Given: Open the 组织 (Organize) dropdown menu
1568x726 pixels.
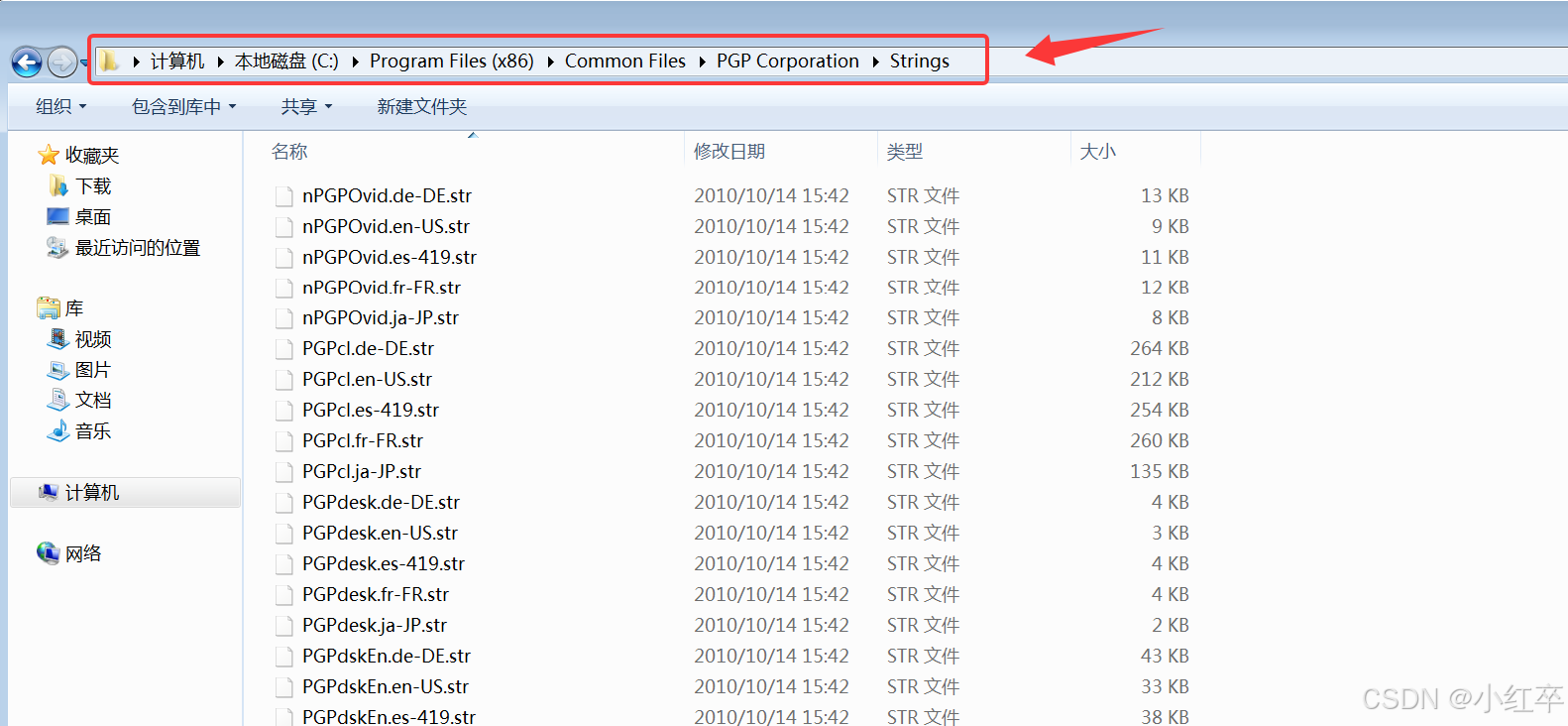Looking at the screenshot, I should pyautogui.click(x=61, y=106).
